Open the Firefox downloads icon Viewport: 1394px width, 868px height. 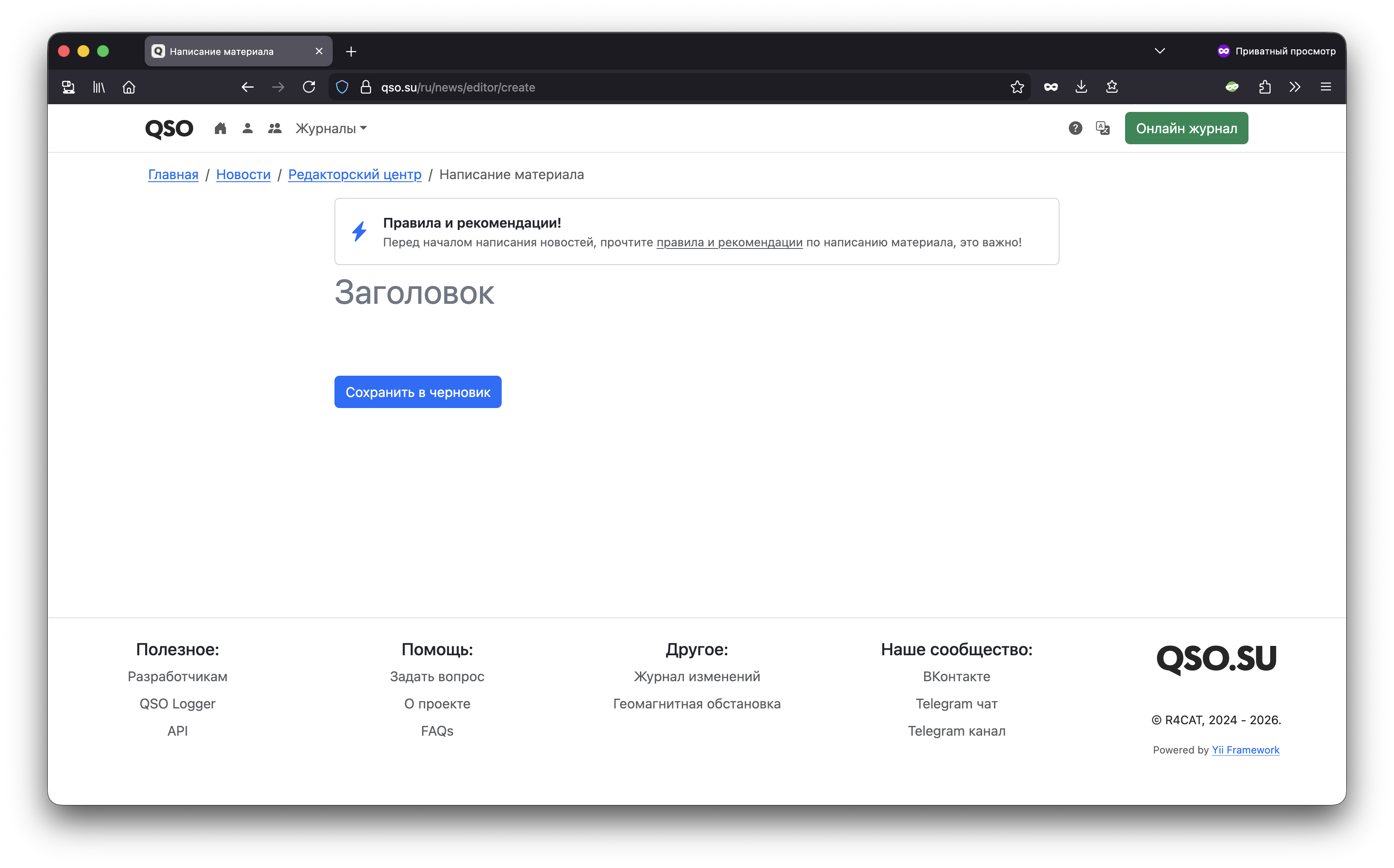click(1081, 87)
